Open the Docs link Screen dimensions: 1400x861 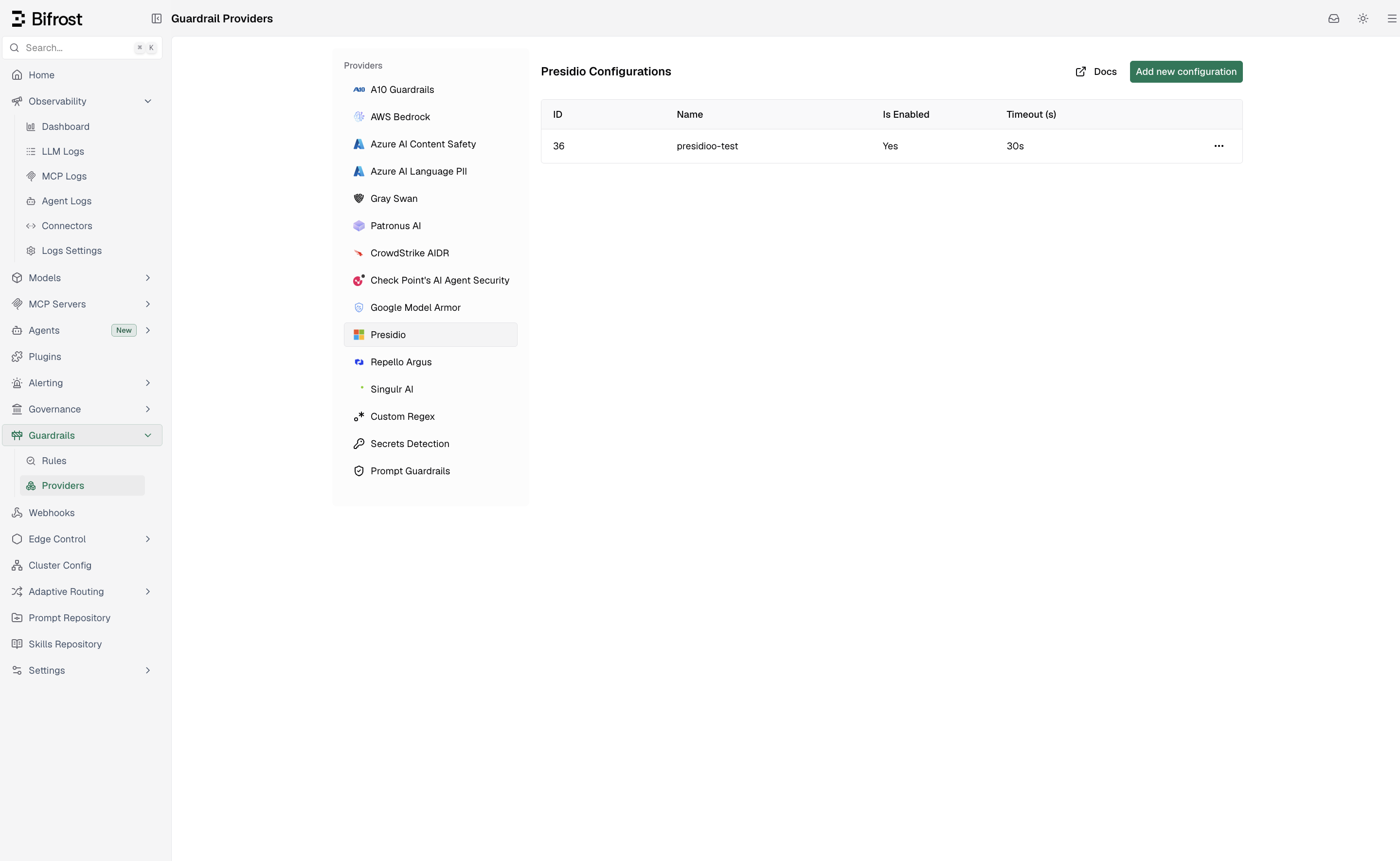pos(1096,72)
